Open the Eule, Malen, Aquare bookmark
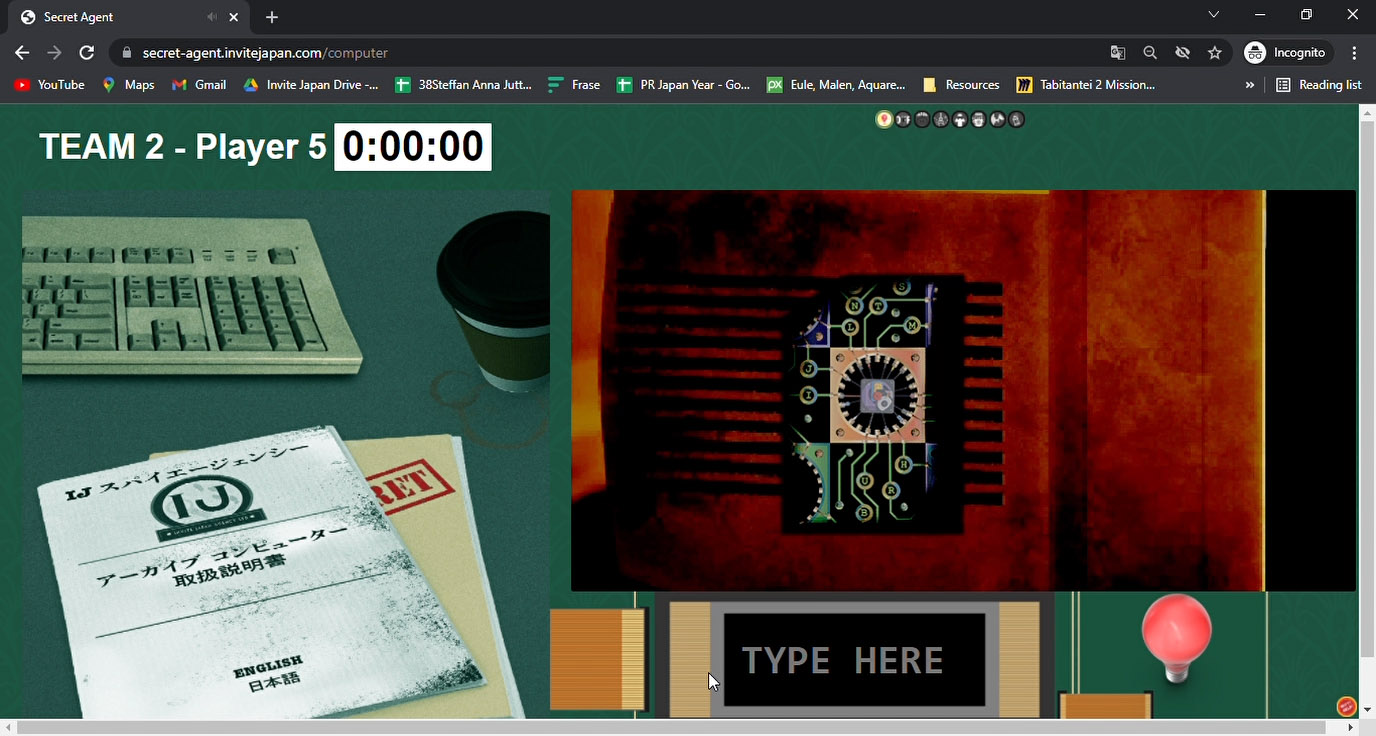Image resolution: width=1376 pixels, height=736 pixels. 836,85
